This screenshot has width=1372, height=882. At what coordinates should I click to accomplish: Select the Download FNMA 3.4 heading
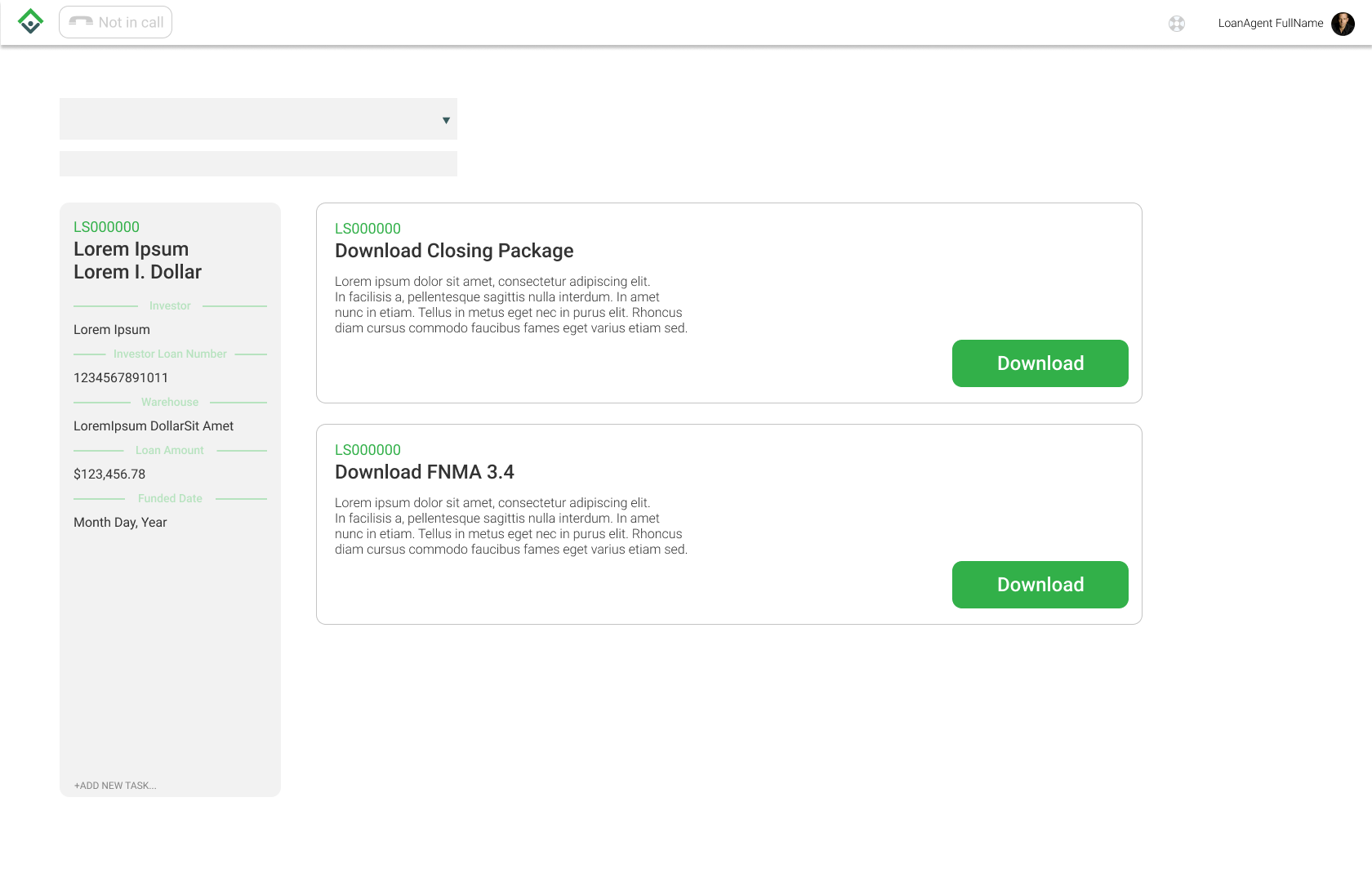(x=425, y=472)
